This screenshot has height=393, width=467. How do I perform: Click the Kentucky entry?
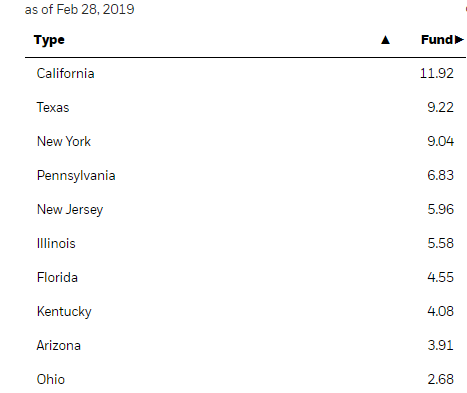click(x=64, y=312)
